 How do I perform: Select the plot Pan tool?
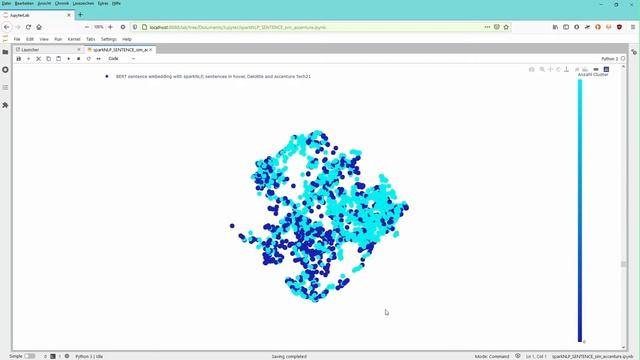(x=550, y=69)
